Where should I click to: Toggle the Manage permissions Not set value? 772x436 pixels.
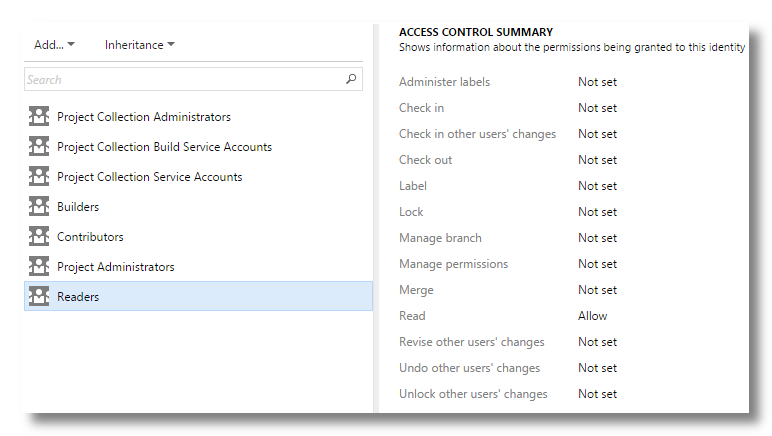[x=597, y=264]
